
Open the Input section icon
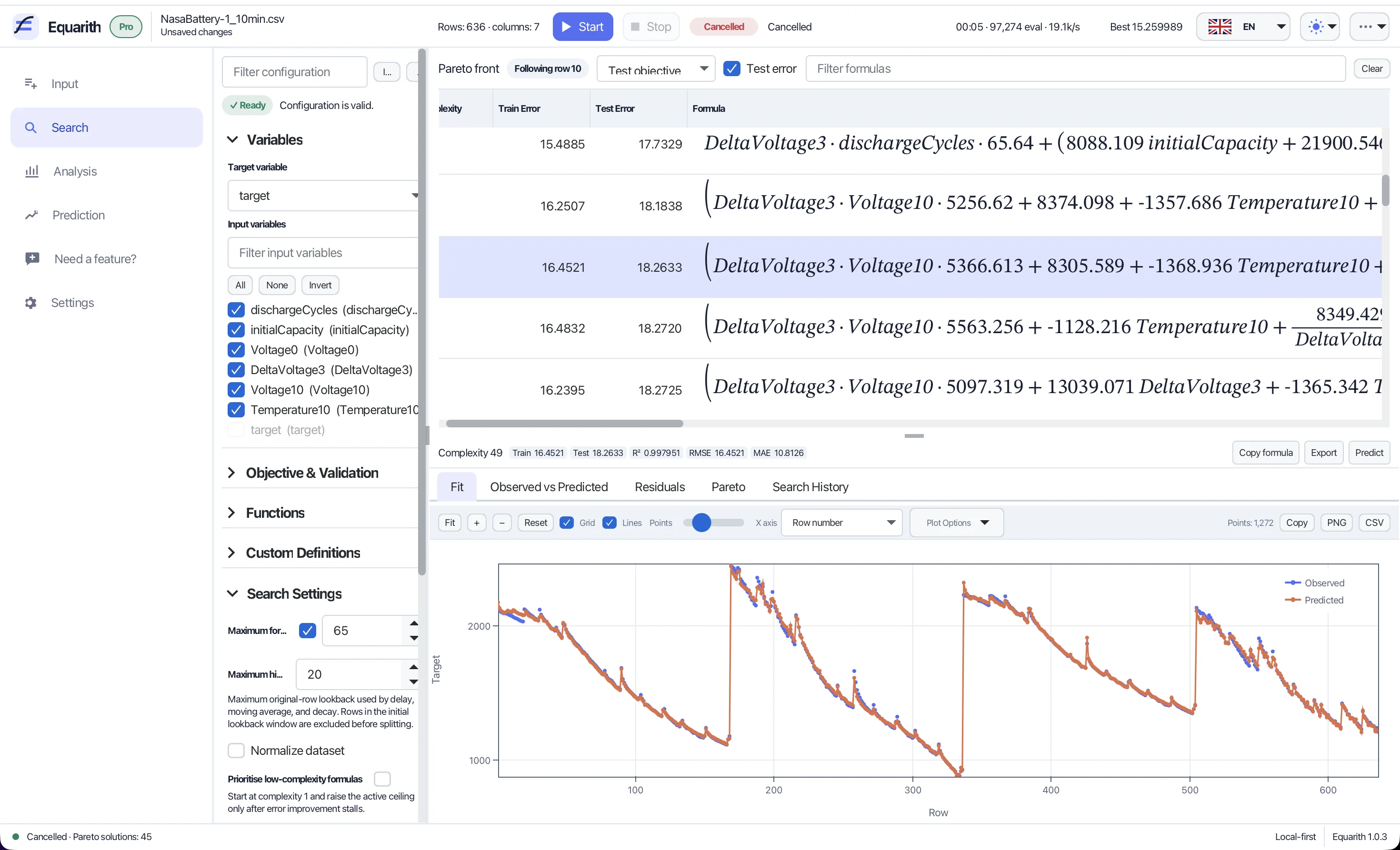pyautogui.click(x=30, y=83)
